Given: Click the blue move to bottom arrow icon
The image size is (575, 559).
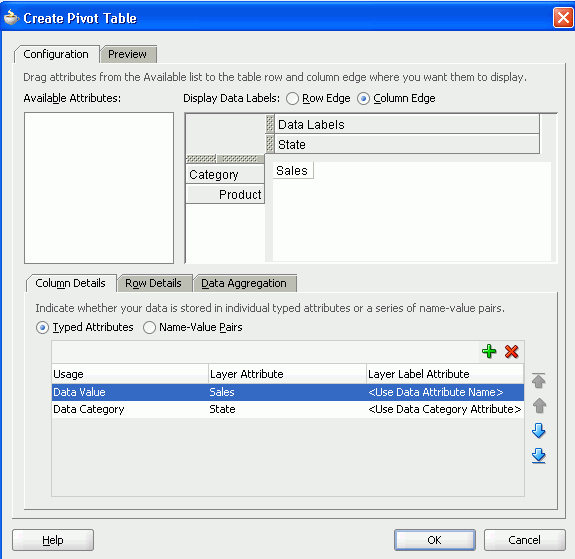Looking at the screenshot, I should pos(538,456).
